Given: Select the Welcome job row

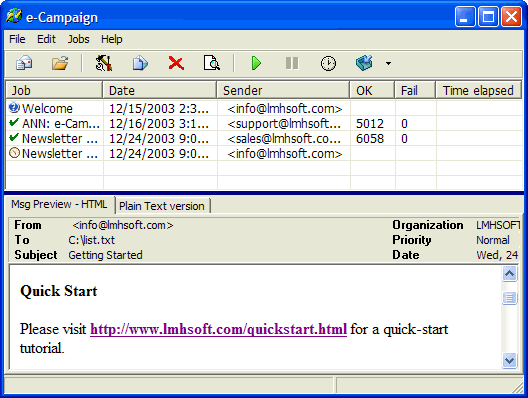Looking at the screenshot, I should (264, 108).
